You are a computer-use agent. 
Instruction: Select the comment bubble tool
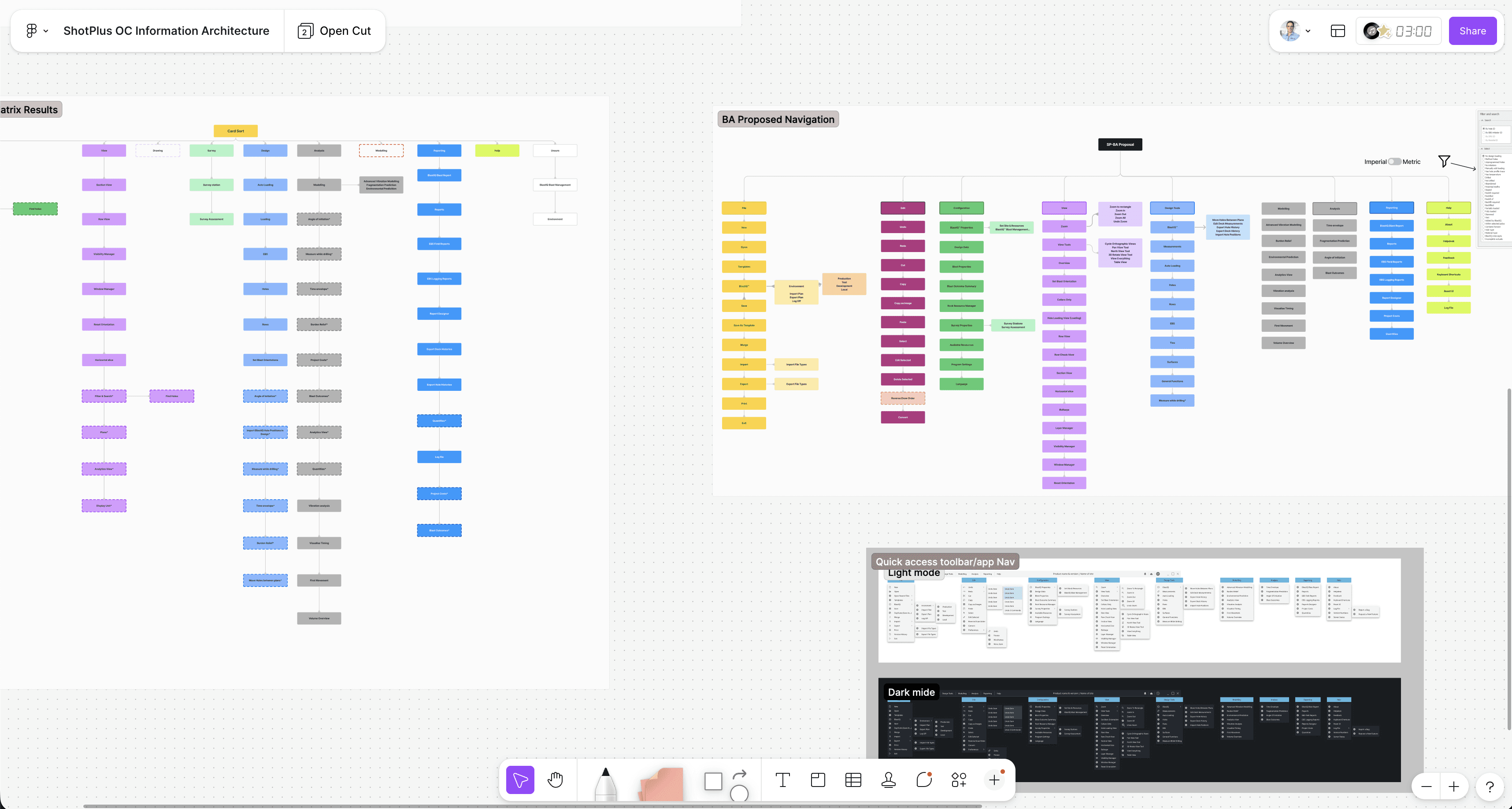pyautogui.click(x=924, y=779)
